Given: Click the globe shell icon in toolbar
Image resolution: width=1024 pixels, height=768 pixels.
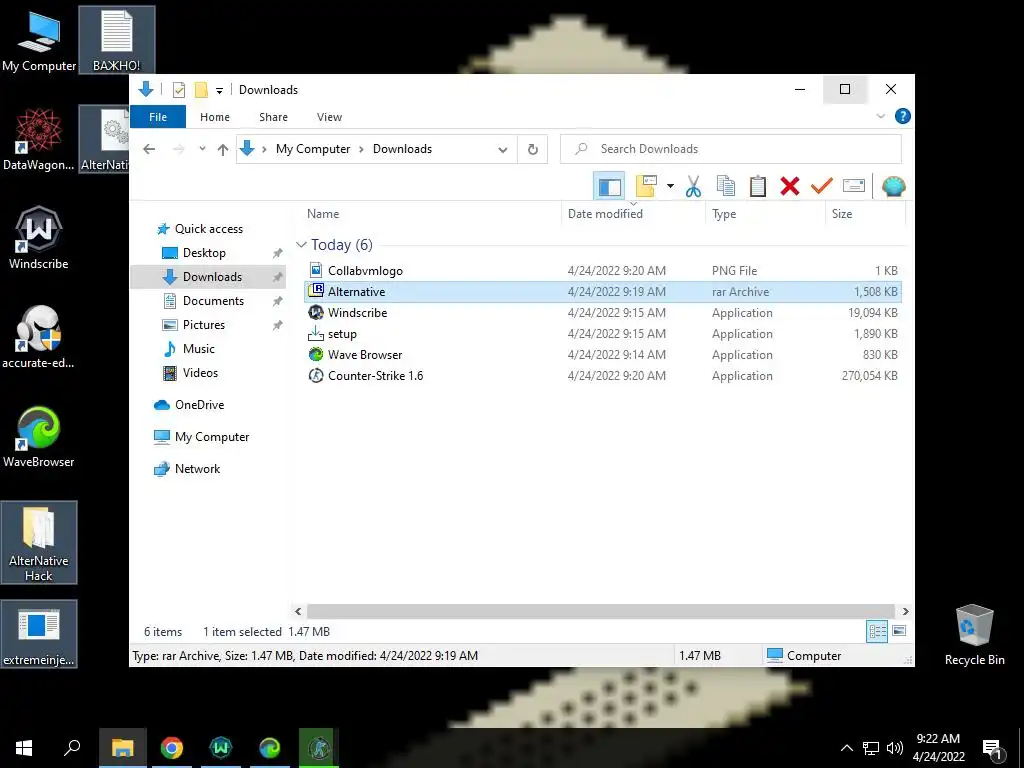Looking at the screenshot, I should click(x=893, y=187).
